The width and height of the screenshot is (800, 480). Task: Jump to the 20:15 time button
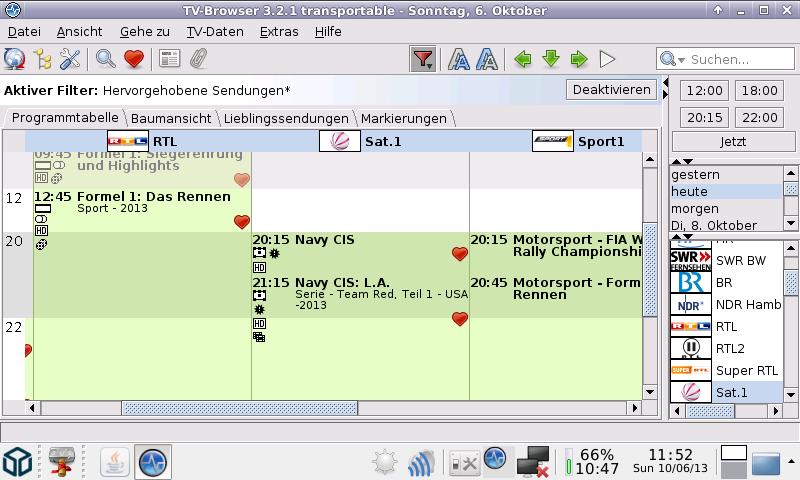click(x=705, y=117)
